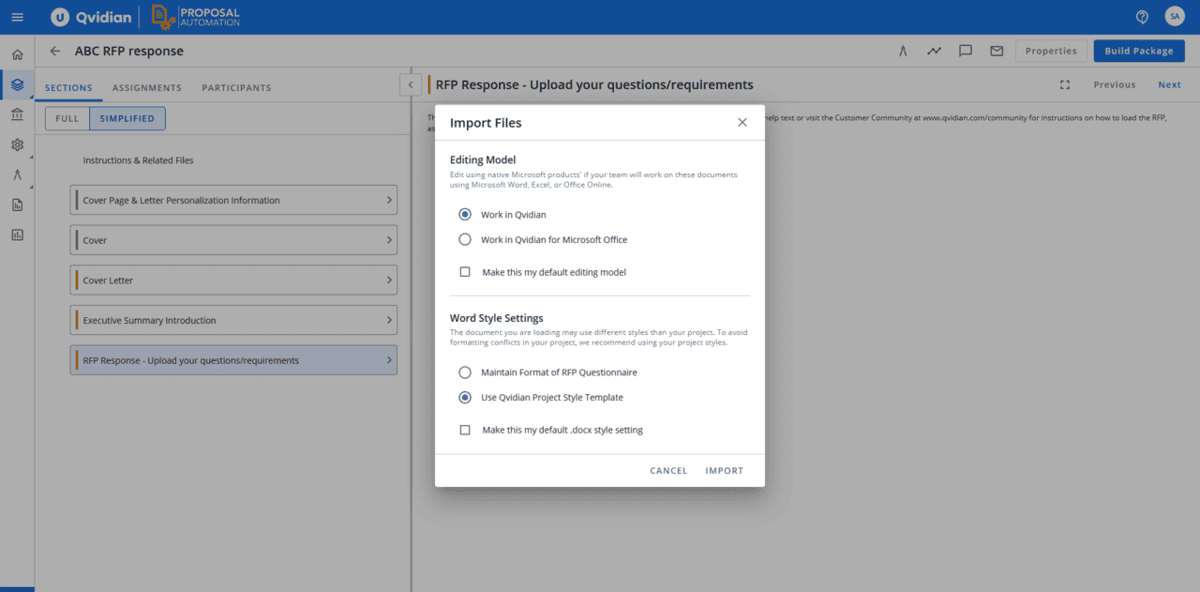Open the Home icon in the left sidebar
Viewport: 1200px width, 592px height.
tap(16, 53)
